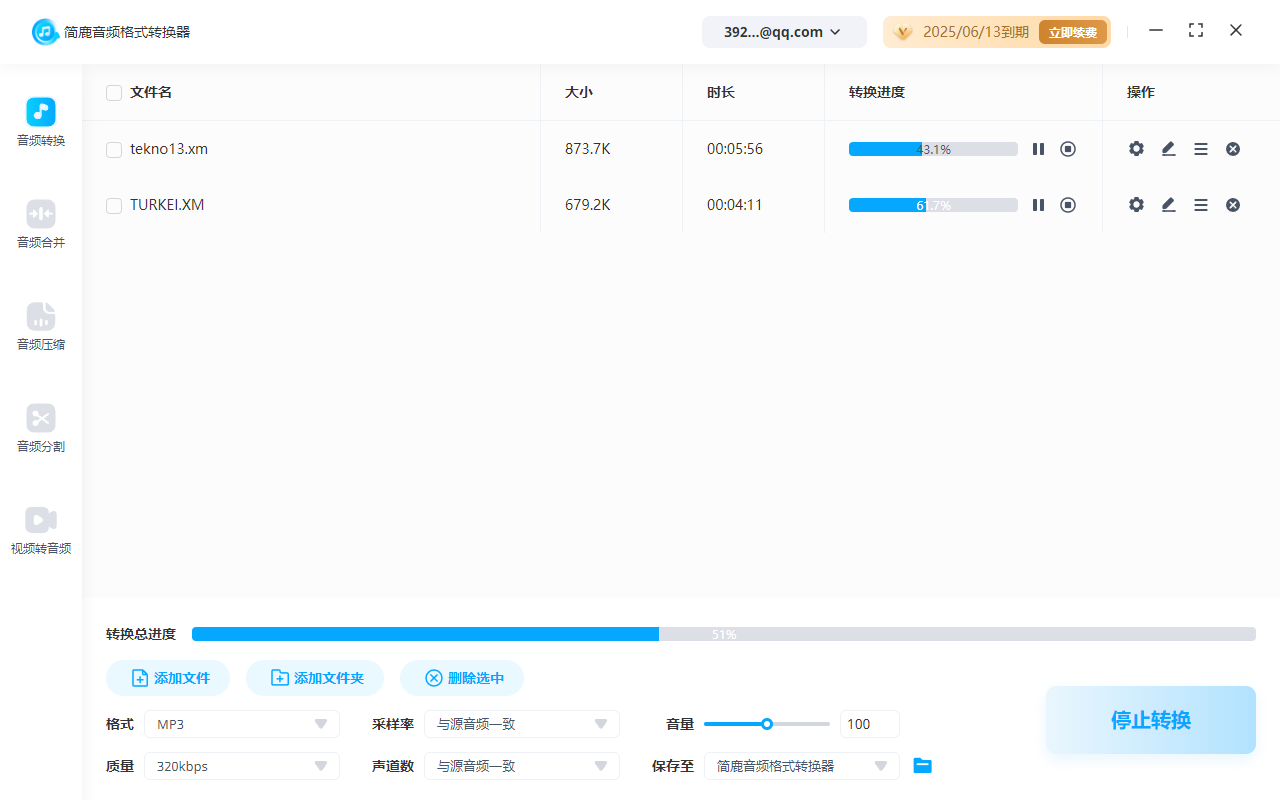Viewport: 1280px width, 800px height.
Task: Switch to the 音频合并 tab
Action: pyautogui.click(x=41, y=225)
